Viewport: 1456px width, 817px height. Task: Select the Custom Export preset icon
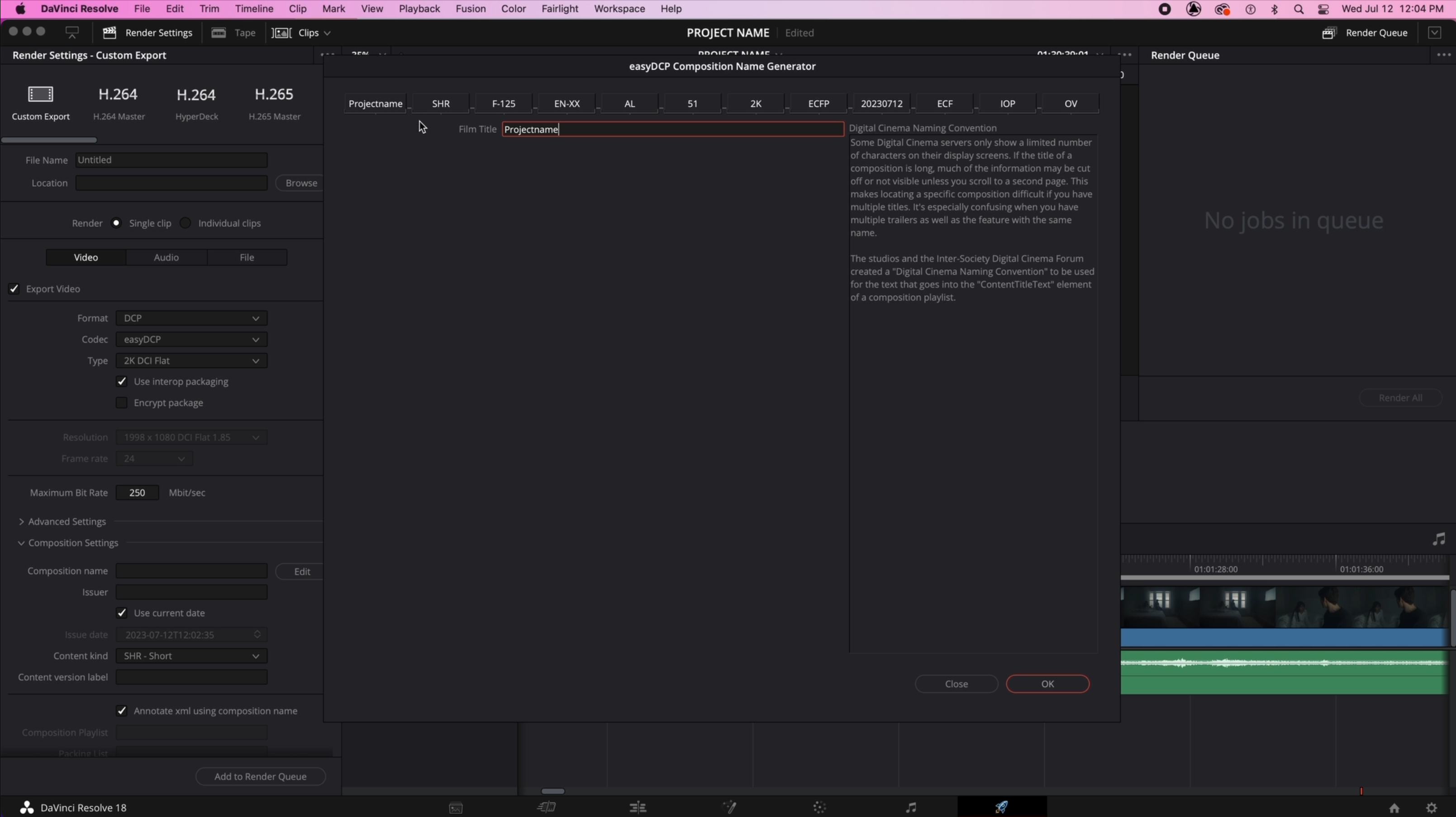click(x=41, y=94)
